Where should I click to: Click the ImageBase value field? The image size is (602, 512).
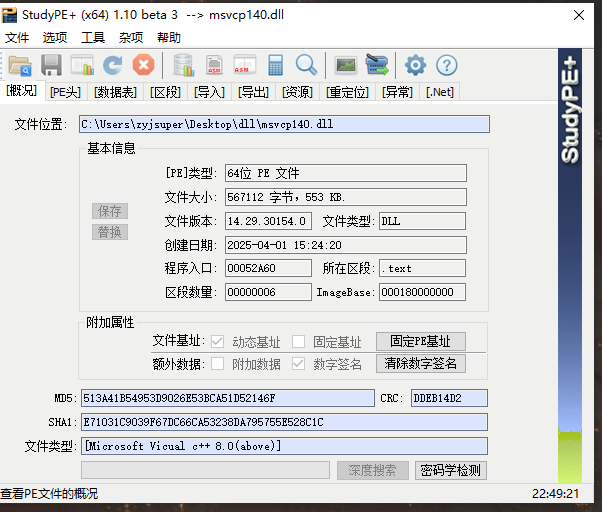click(422, 292)
